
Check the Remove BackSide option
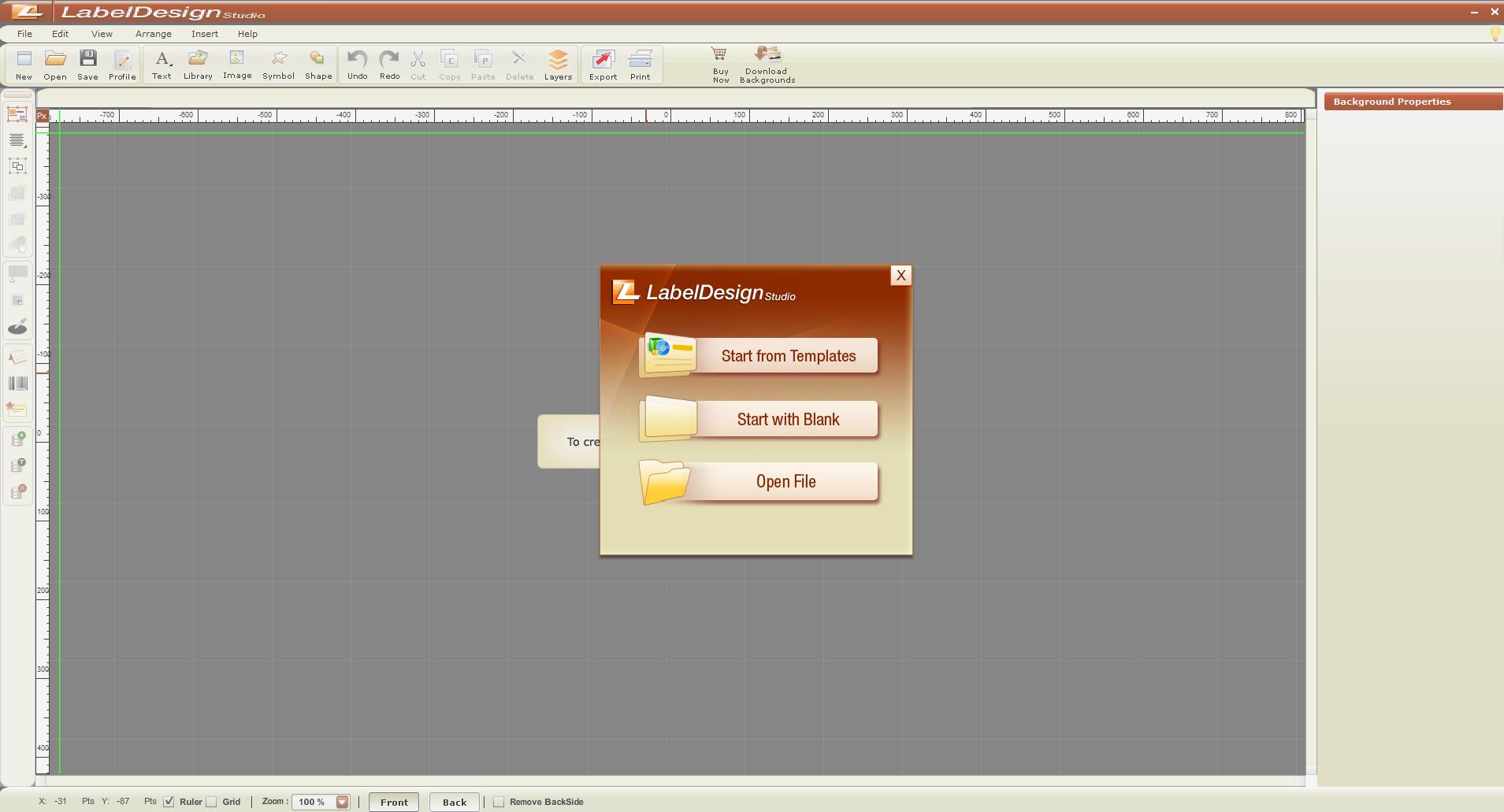pos(499,802)
